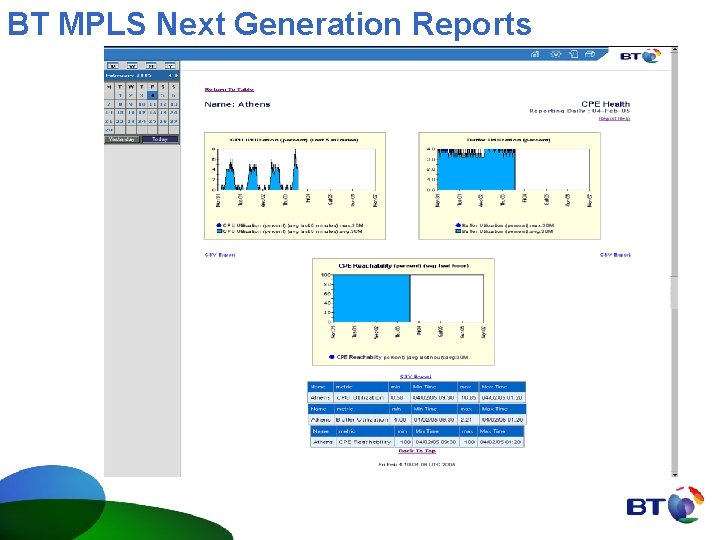Click the Back To Top link
The image size is (720, 540).
point(417,451)
